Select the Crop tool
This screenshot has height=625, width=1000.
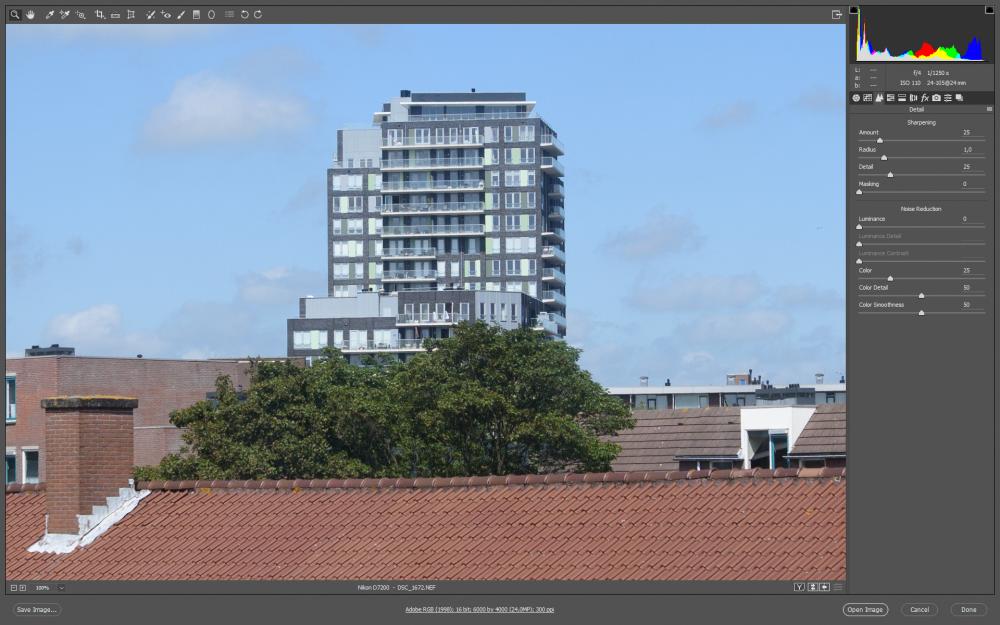100,14
